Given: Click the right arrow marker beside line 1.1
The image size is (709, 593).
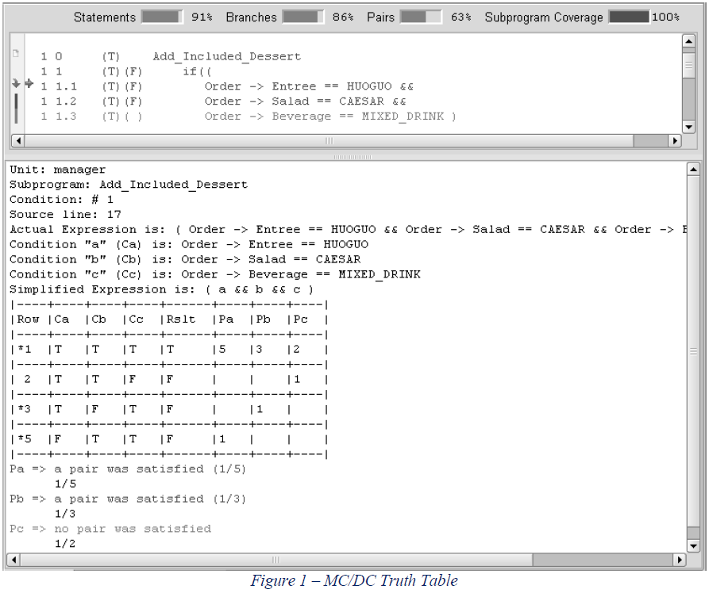Looking at the screenshot, I should coord(29,84).
